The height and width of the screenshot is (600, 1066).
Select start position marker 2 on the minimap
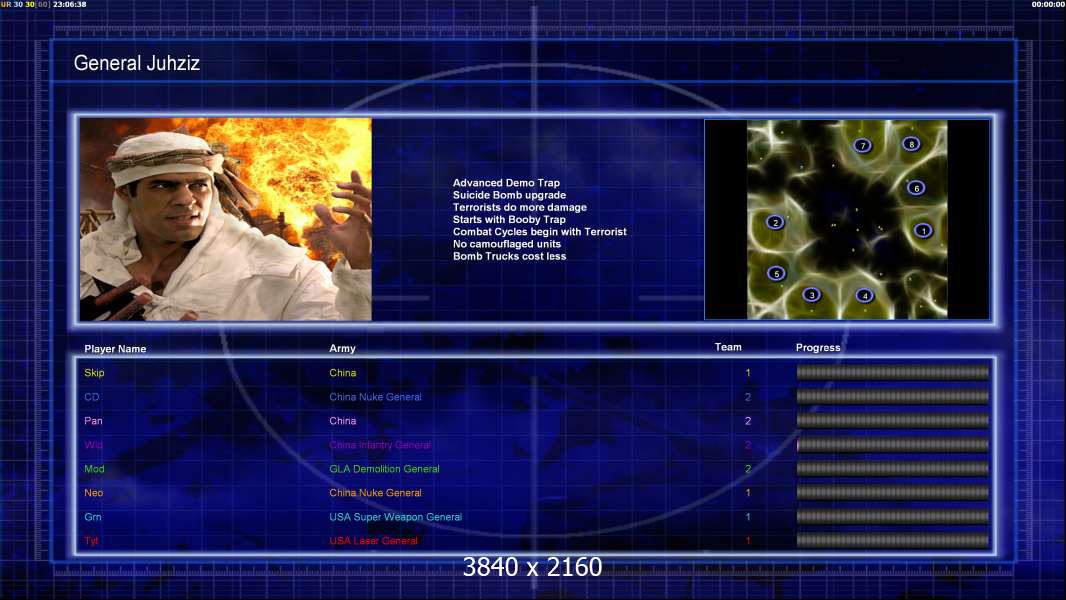775,222
